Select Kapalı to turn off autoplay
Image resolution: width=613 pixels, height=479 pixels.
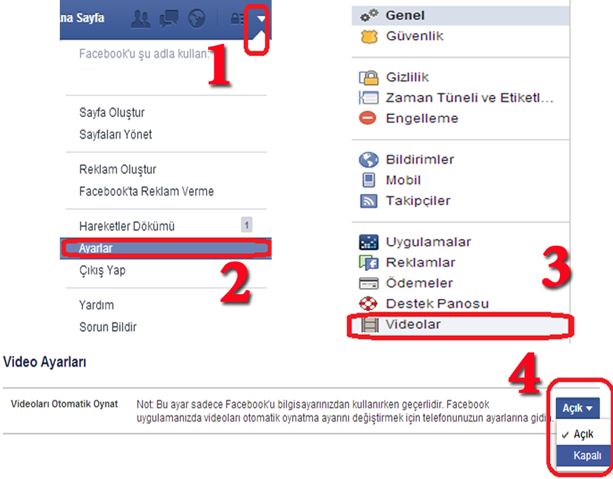point(584,456)
